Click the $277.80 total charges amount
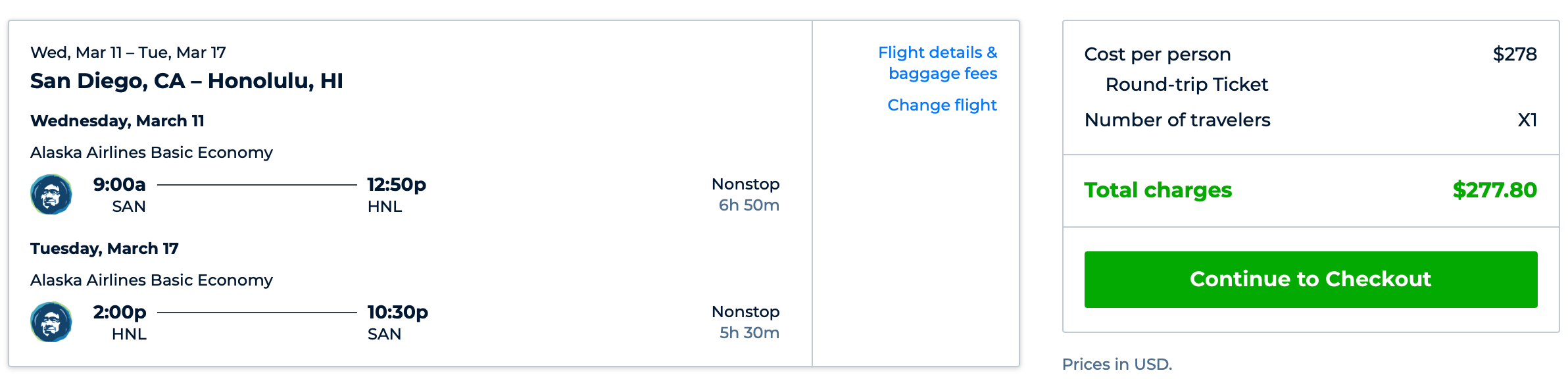Screen dimensions: 1568x379 click(1494, 190)
